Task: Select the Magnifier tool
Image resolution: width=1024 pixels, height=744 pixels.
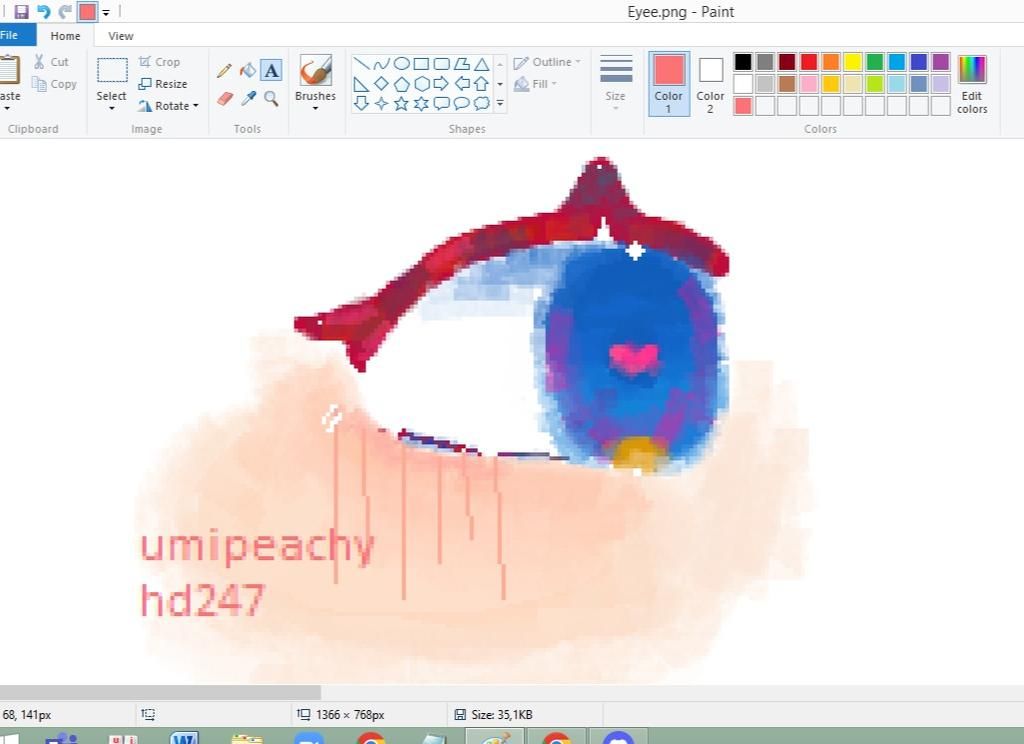Action: coord(271,99)
